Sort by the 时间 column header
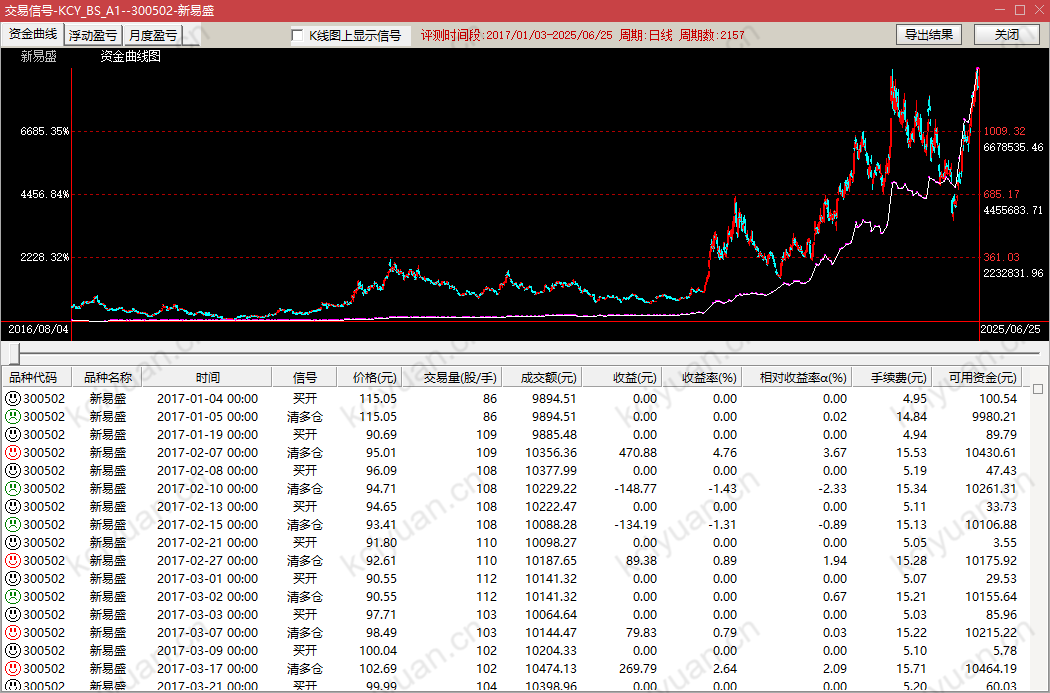 208,378
